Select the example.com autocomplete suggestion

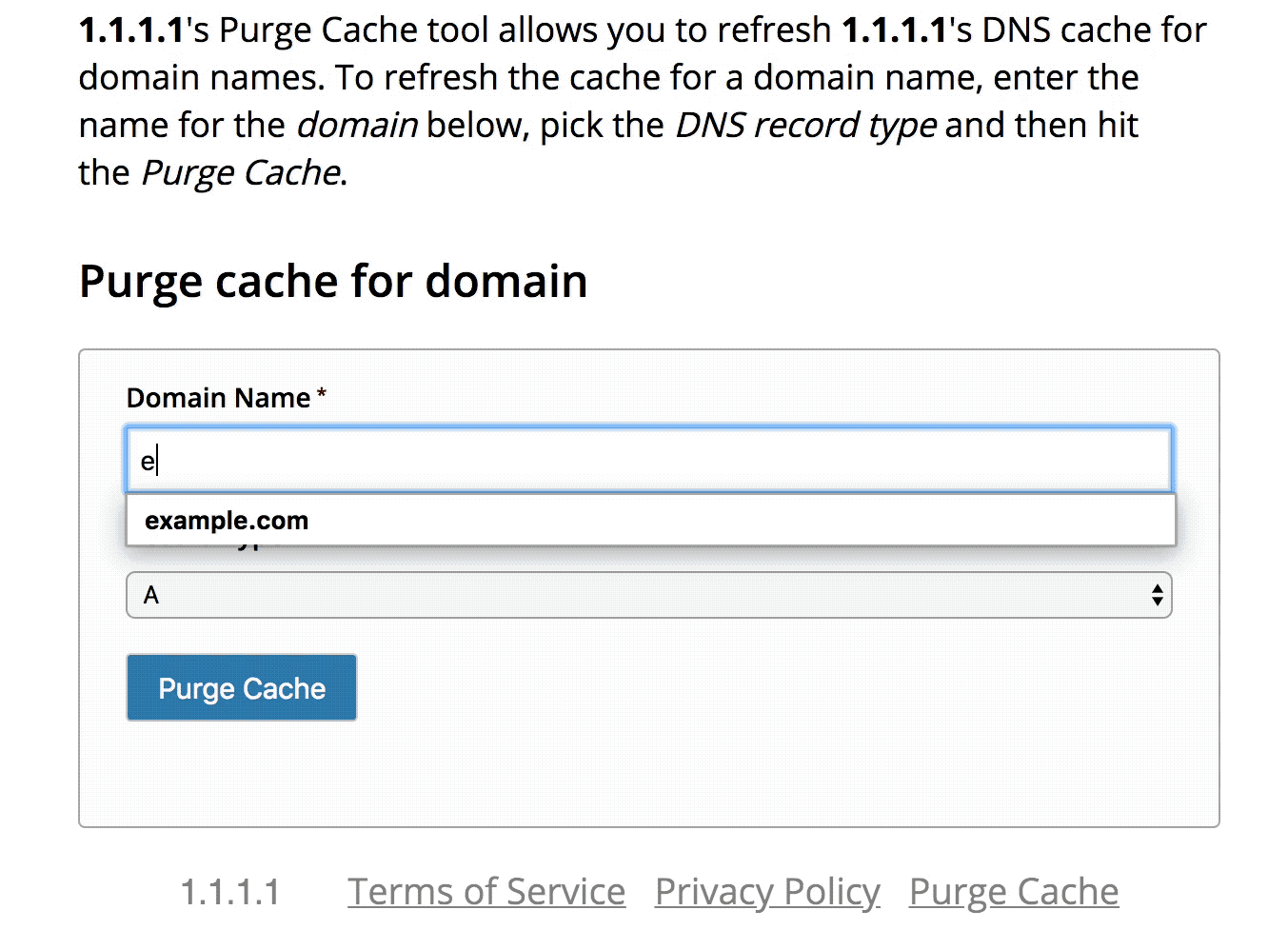click(x=650, y=521)
